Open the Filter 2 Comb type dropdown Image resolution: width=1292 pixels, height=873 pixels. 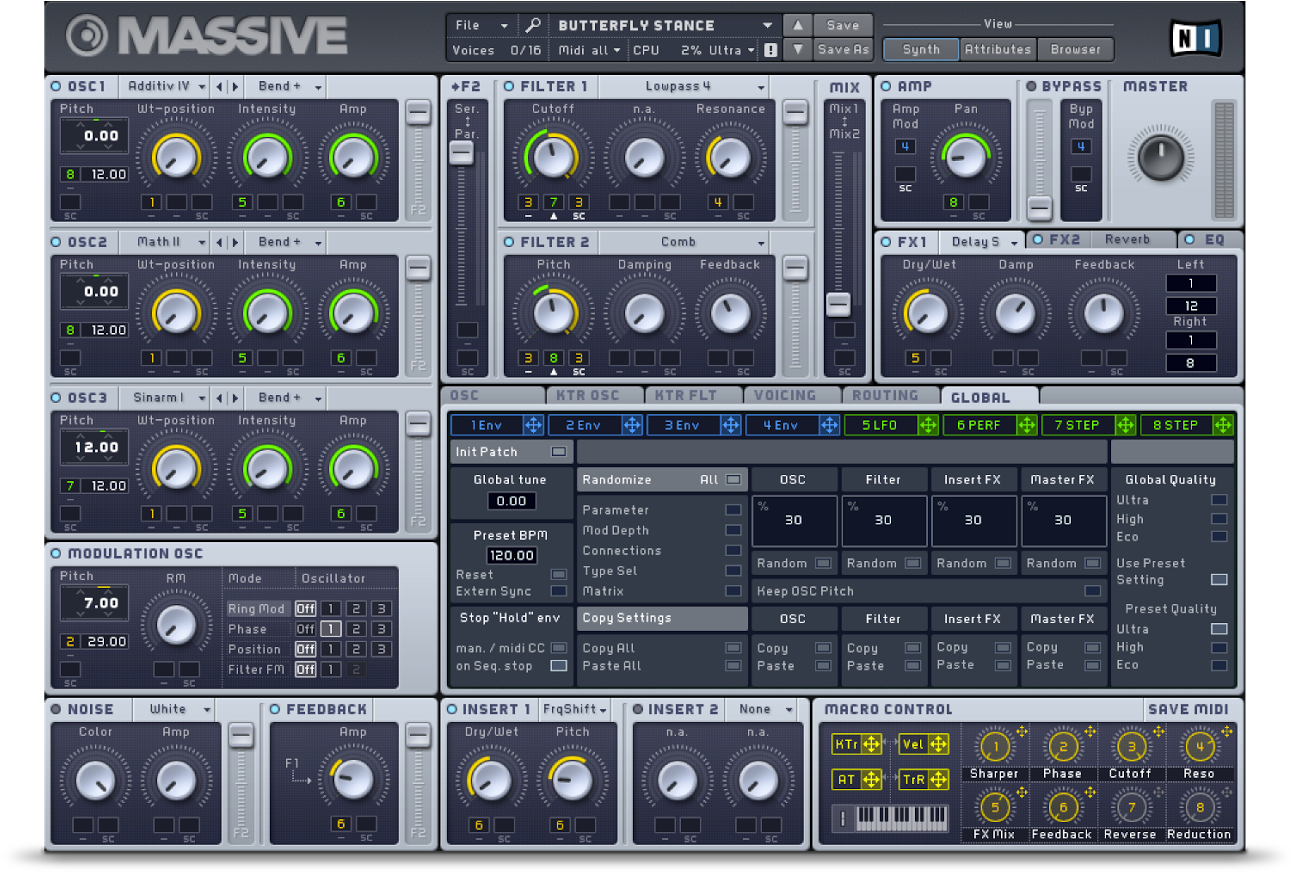683,242
